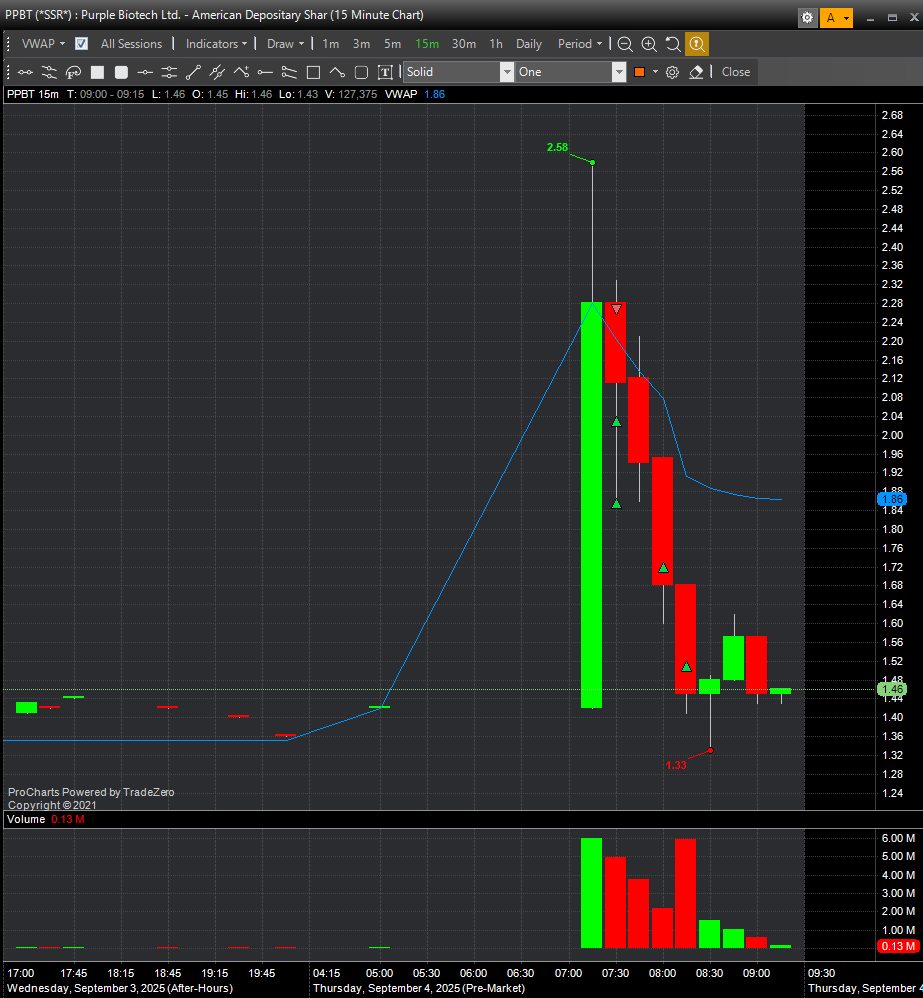This screenshot has width=923, height=998.
Task: Open the Period dropdown menu
Action: tap(580, 44)
